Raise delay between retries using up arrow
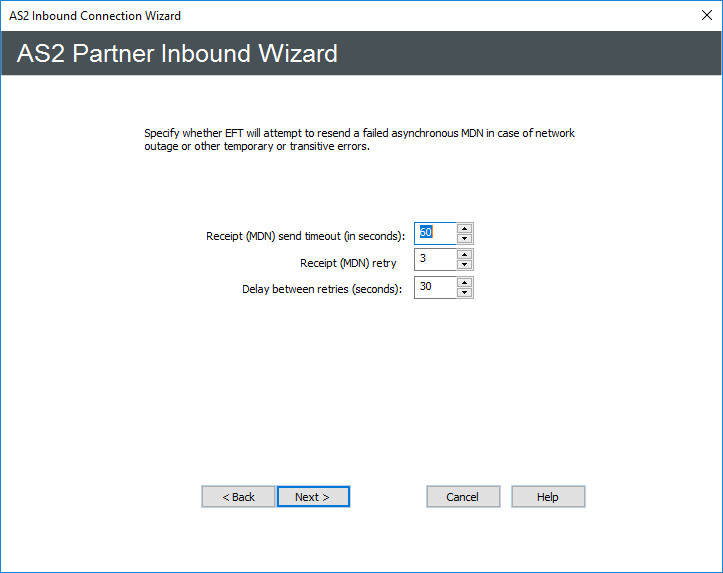The width and height of the screenshot is (723, 573). (x=464, y=283)
